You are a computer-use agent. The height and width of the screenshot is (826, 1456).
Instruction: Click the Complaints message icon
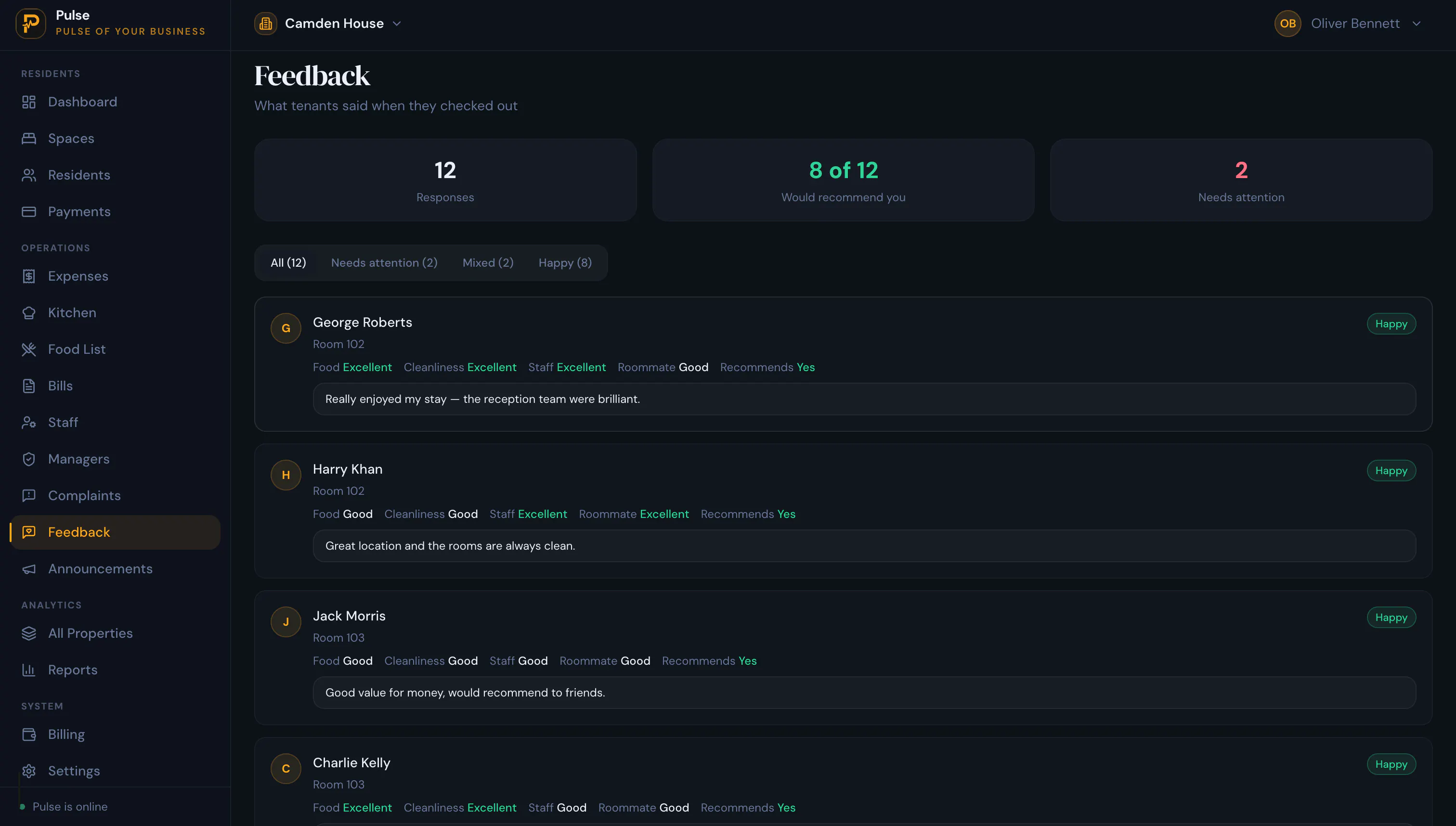29,496
